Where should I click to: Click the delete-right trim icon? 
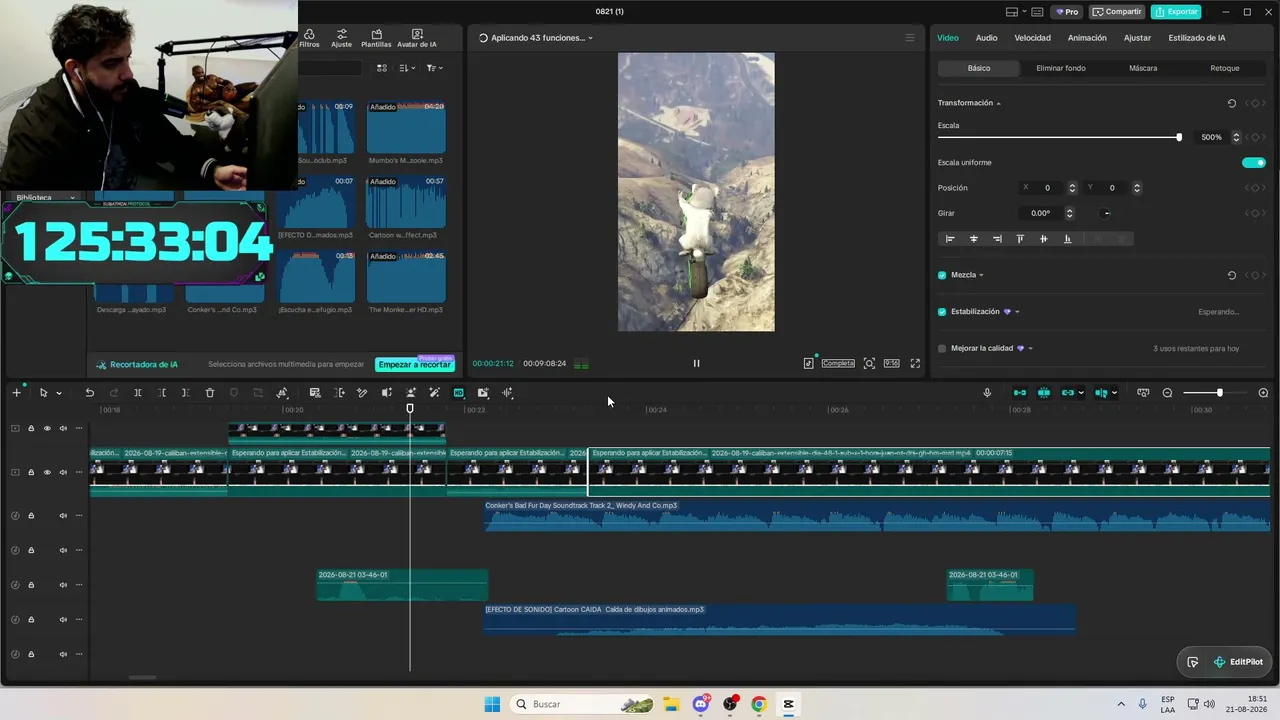[186, 393]
